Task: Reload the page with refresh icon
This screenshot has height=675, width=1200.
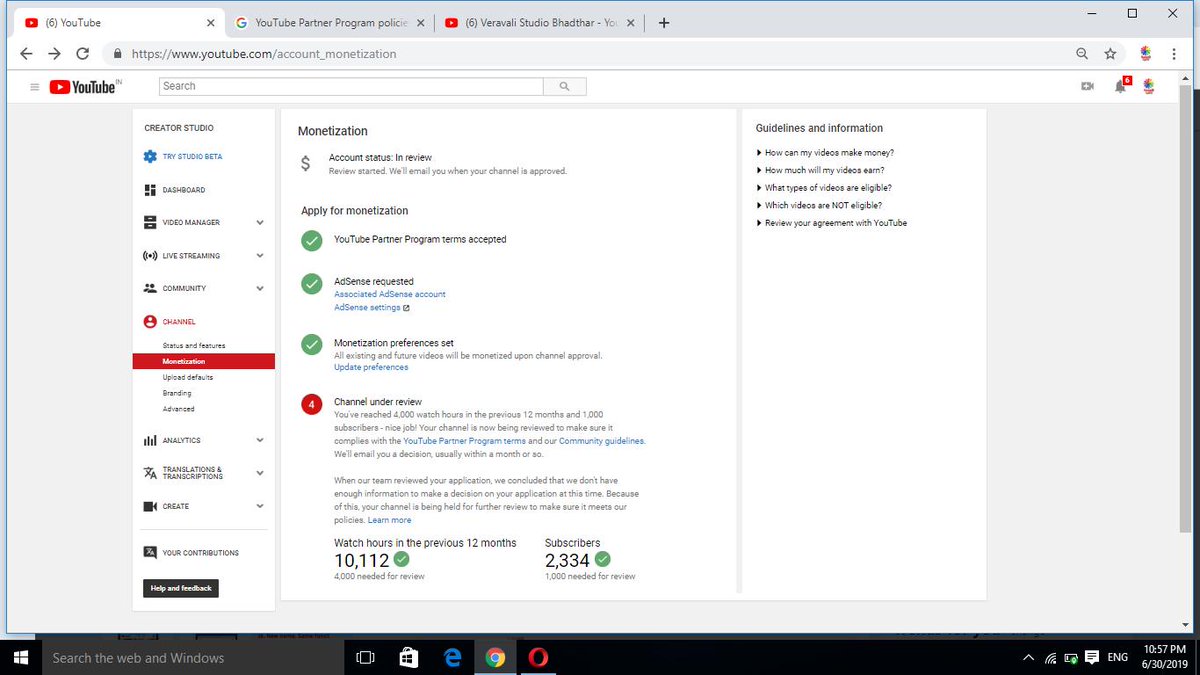Action: 83,53
